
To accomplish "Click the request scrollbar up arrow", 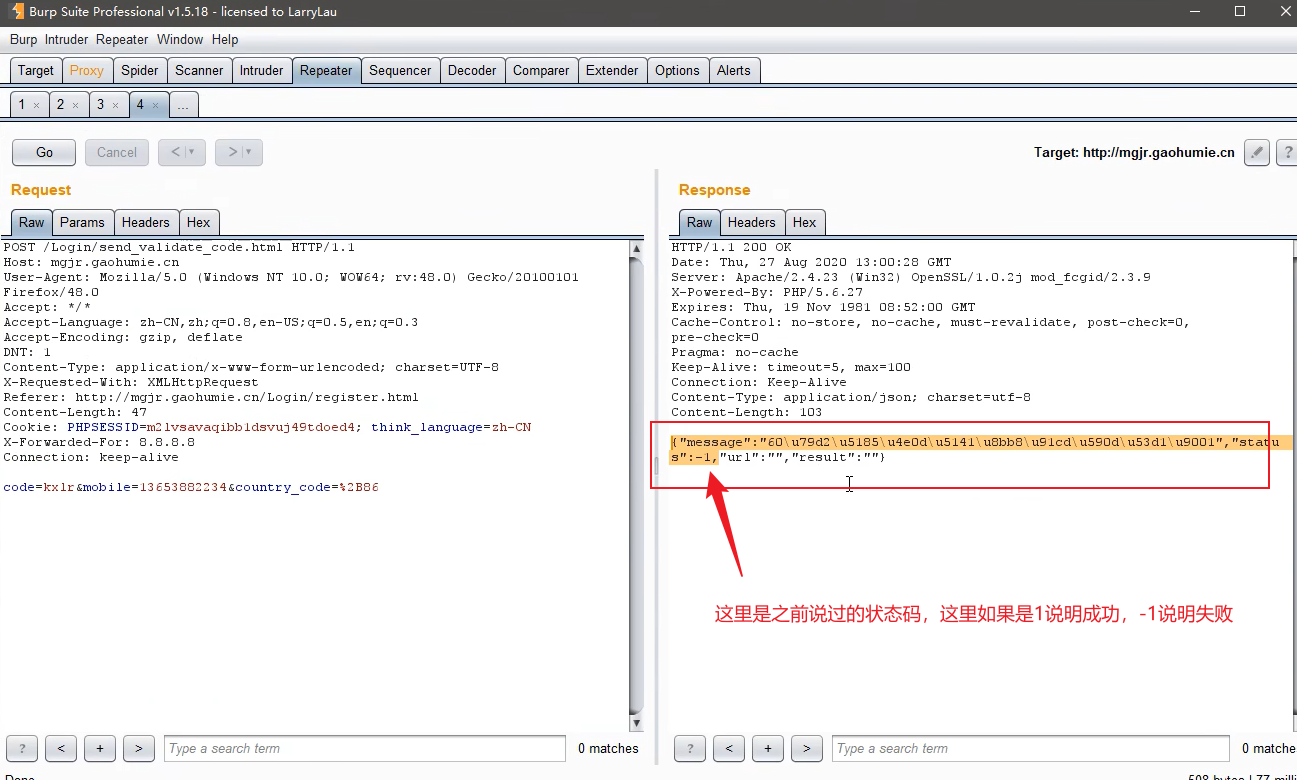I will click(x=637, y=248).
